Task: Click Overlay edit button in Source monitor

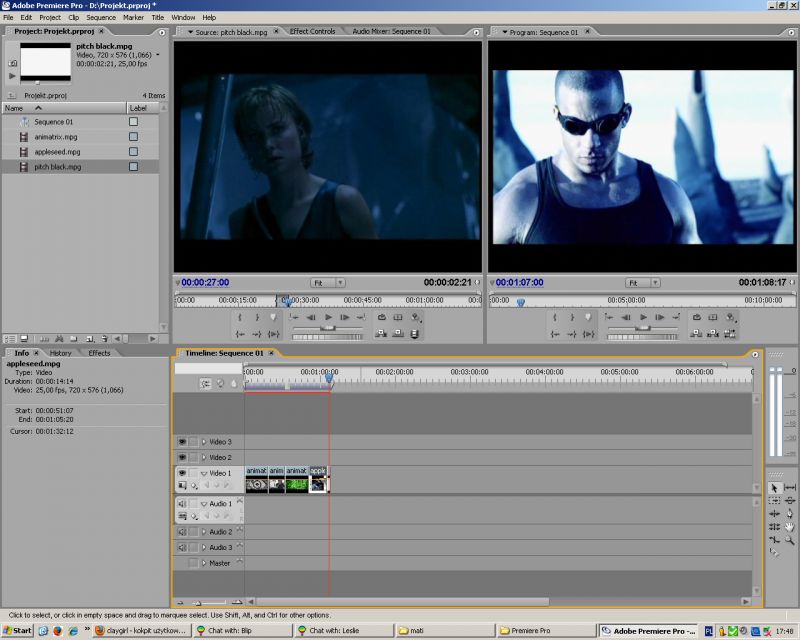Action: 398,334
